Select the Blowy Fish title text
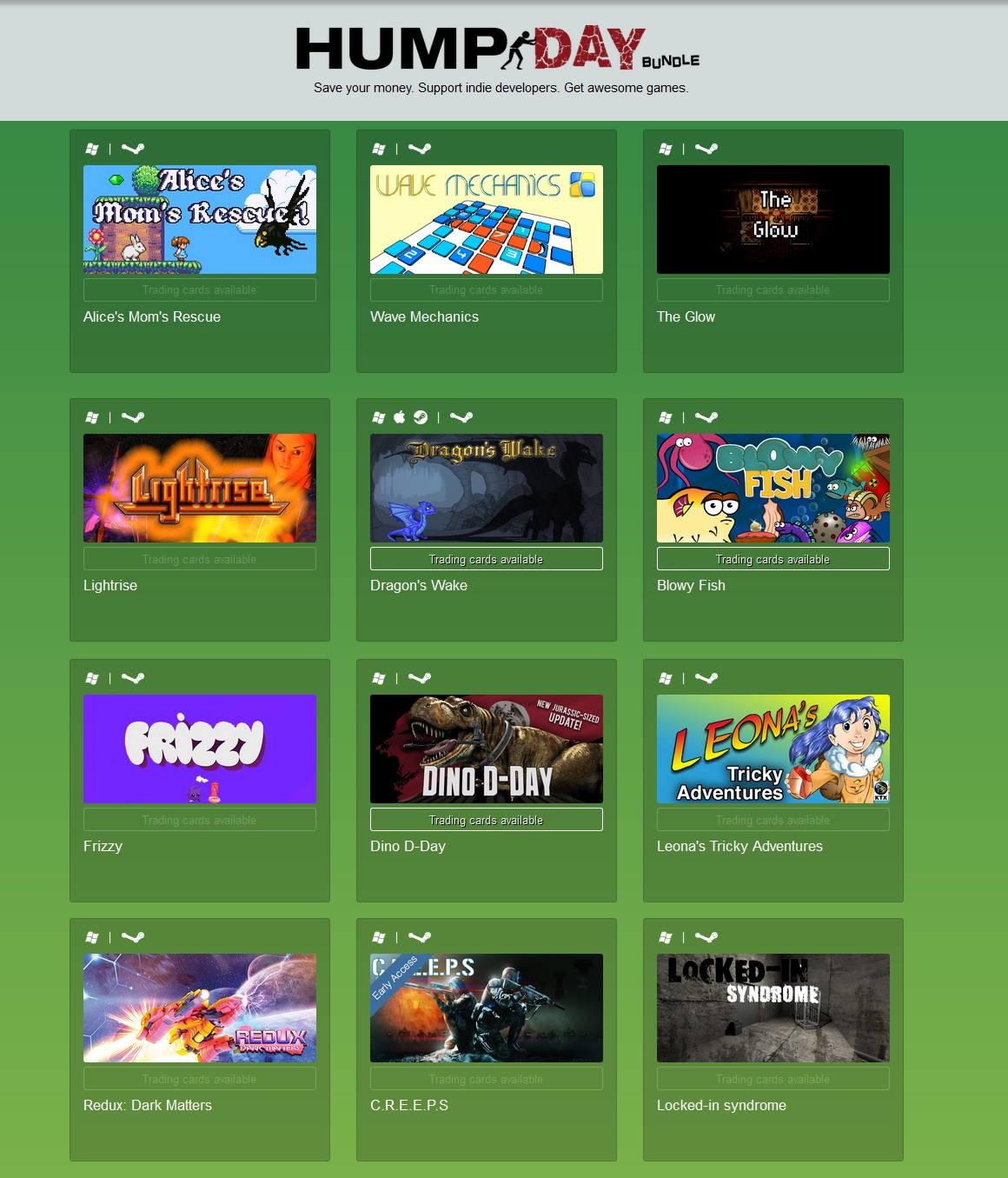This screenshot has width=1008, height=1178. [691, 586]
